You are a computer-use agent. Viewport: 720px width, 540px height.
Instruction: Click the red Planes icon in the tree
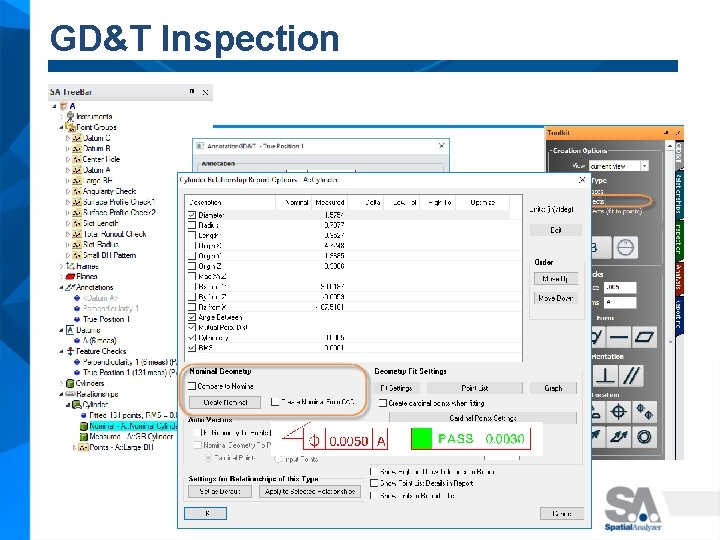click(70, 276)
